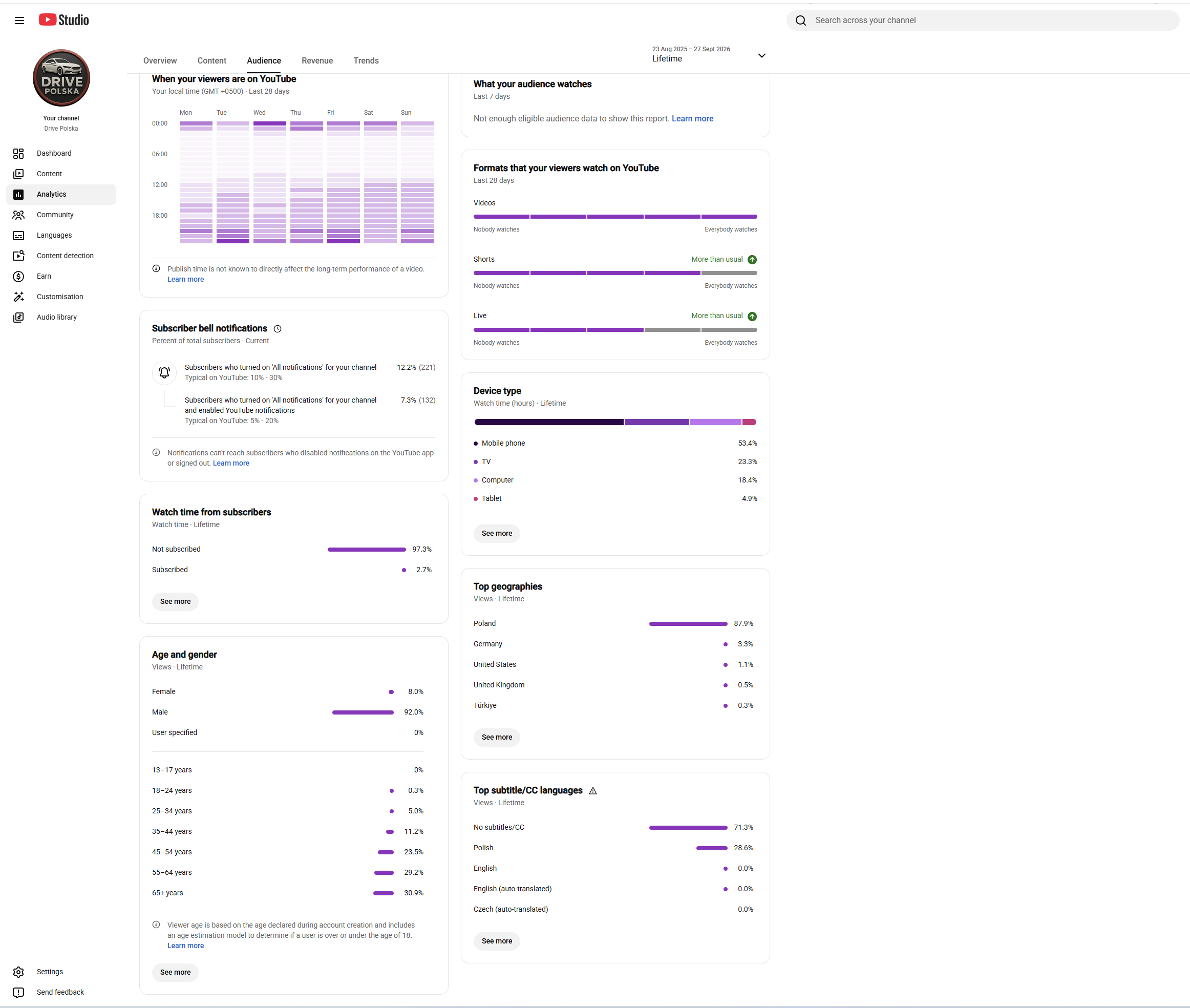Open Content detection page
This screenshot has height=1008, width=1190.
click(61, 256)
